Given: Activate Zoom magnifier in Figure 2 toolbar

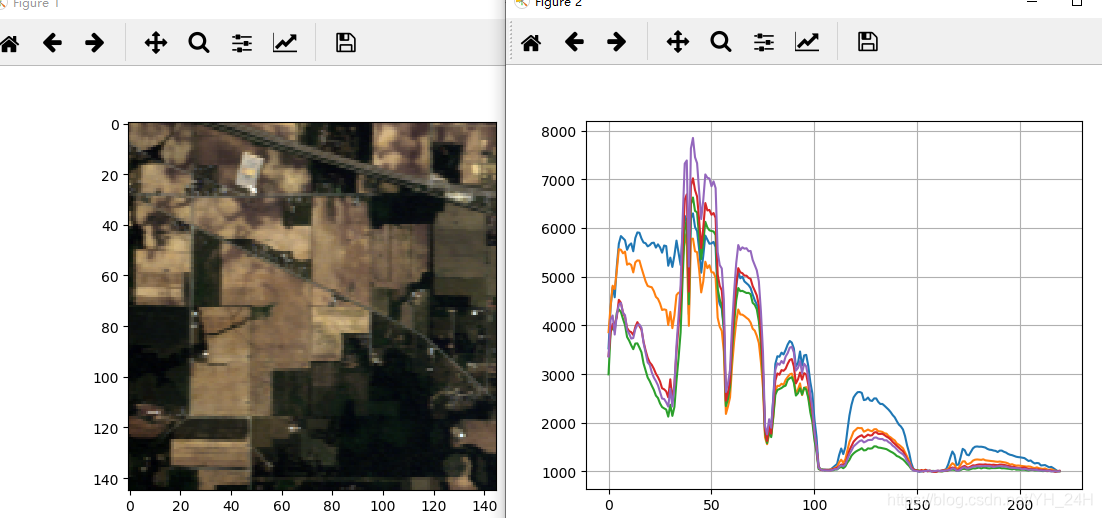Looking at the screenshot, I should (x=721, y=42).
